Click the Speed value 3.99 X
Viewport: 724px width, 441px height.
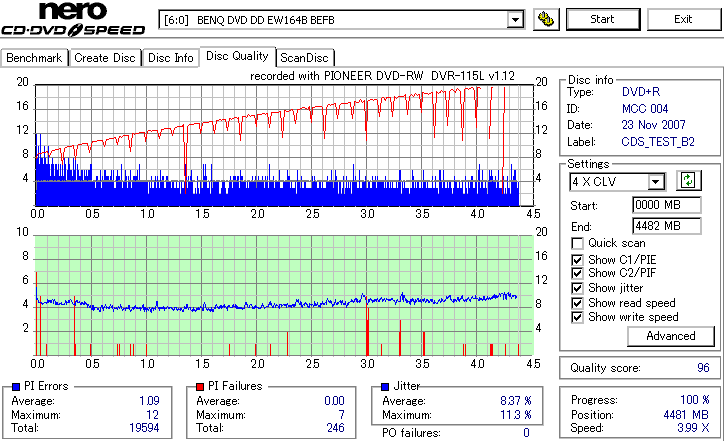[x=694, y=428]
